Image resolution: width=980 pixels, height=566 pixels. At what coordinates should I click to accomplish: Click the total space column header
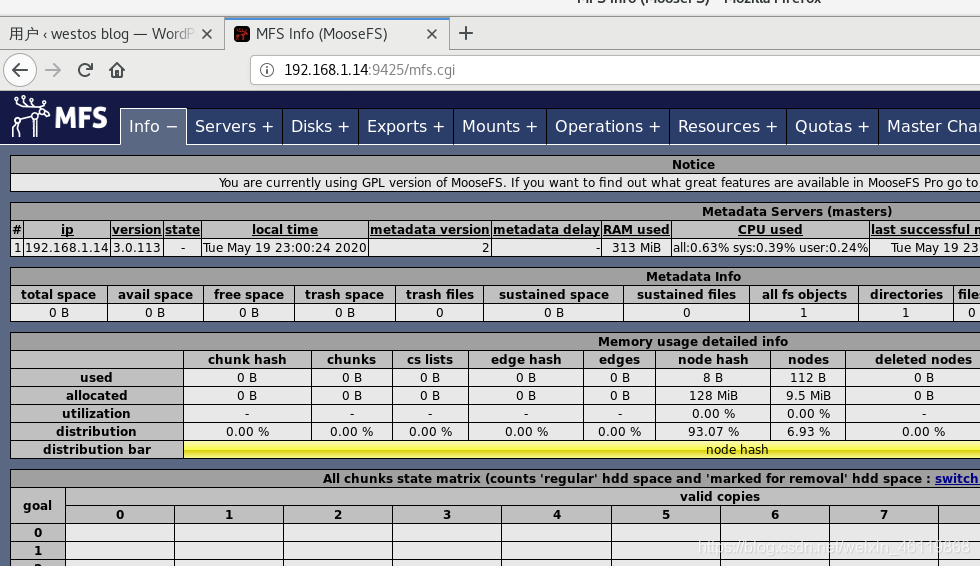[59, 294]
